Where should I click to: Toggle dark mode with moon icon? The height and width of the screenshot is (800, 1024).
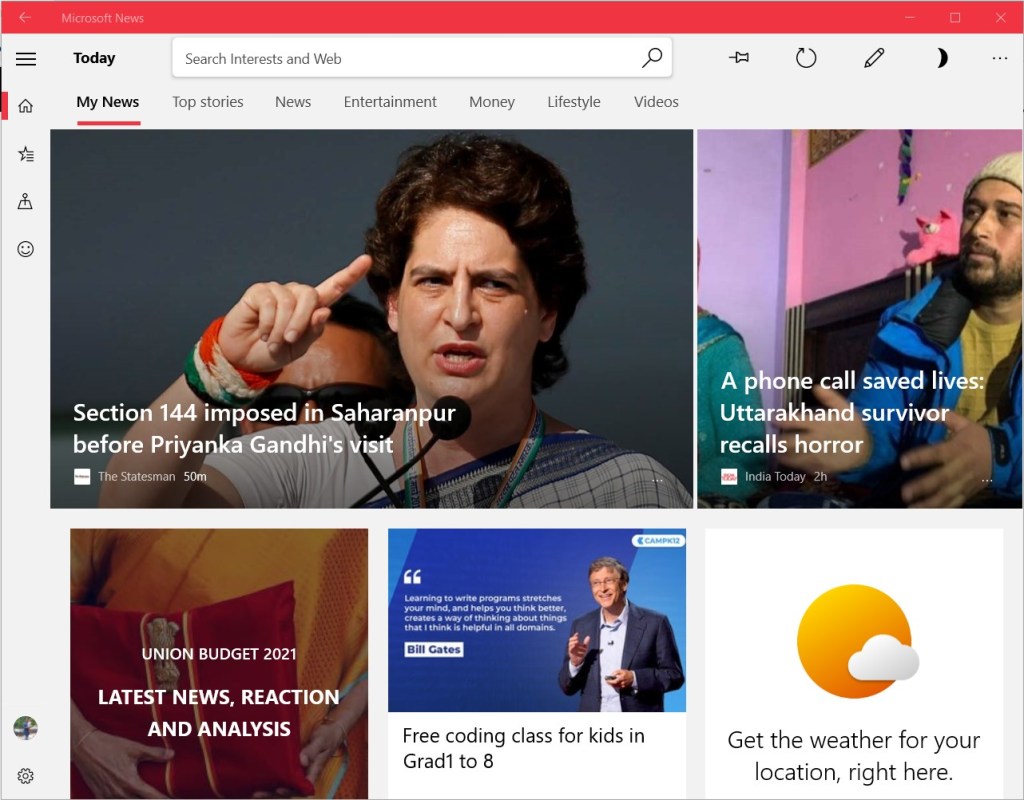tap(941, 58)
